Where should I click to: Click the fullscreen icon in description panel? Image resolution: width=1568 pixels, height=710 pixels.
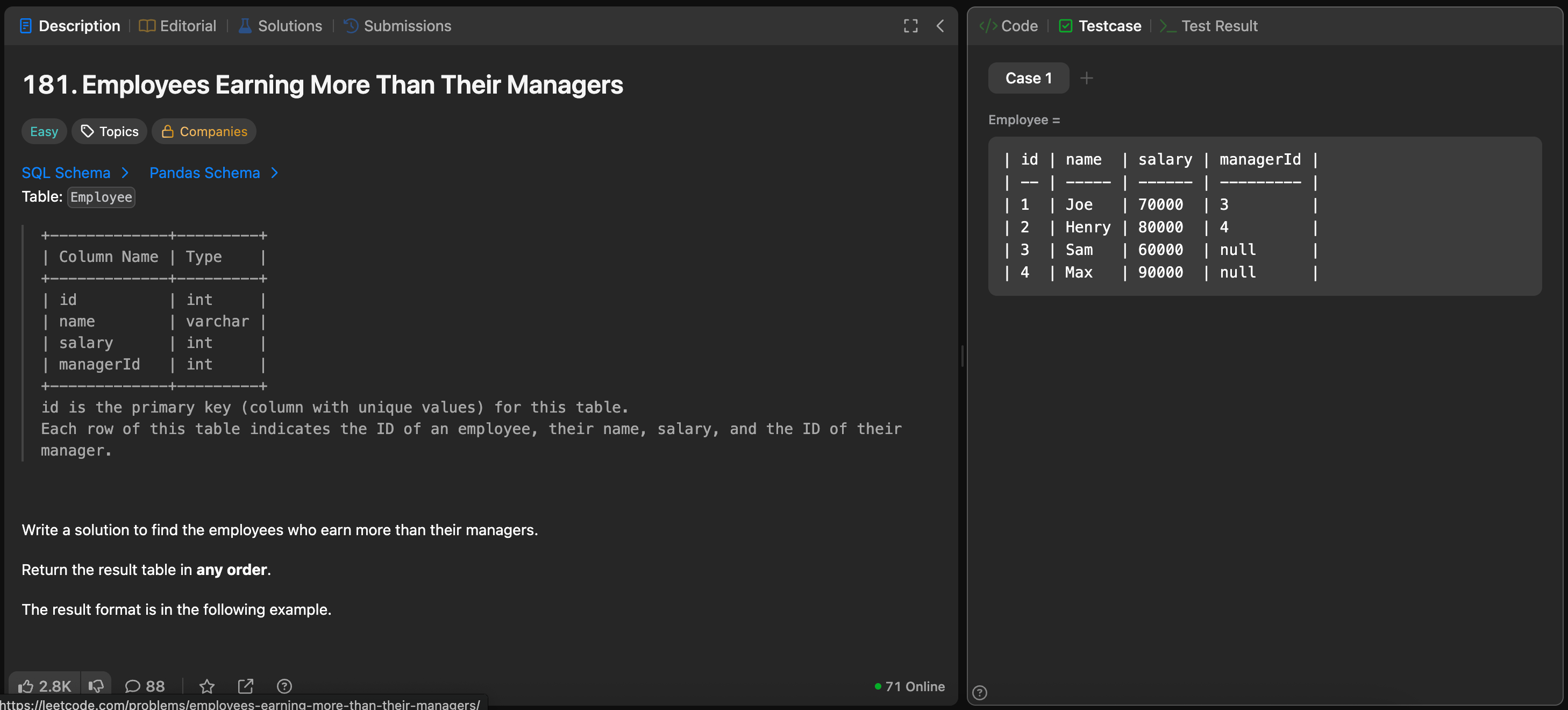910,26
